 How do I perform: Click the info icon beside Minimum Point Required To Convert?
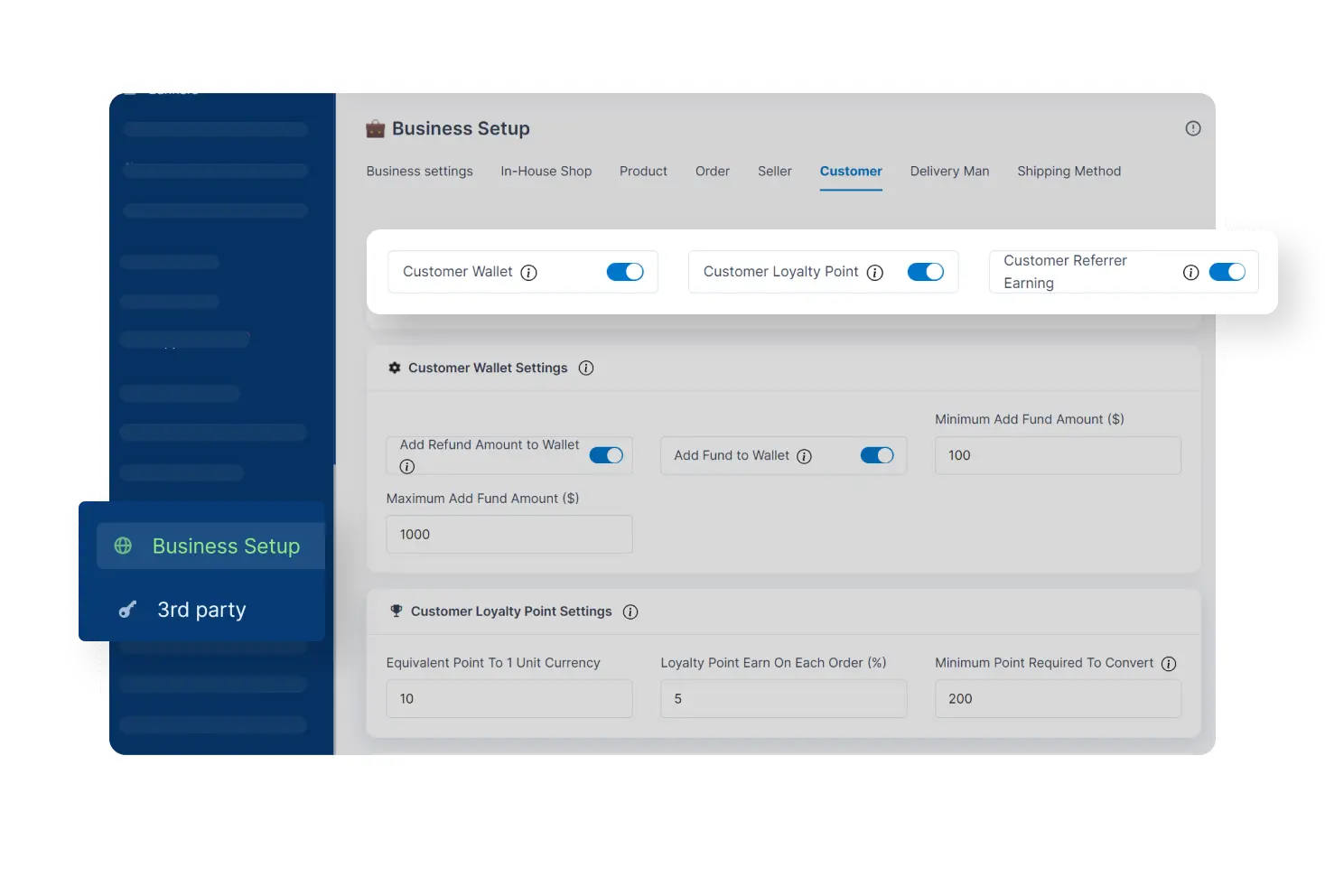point(1169,663)
